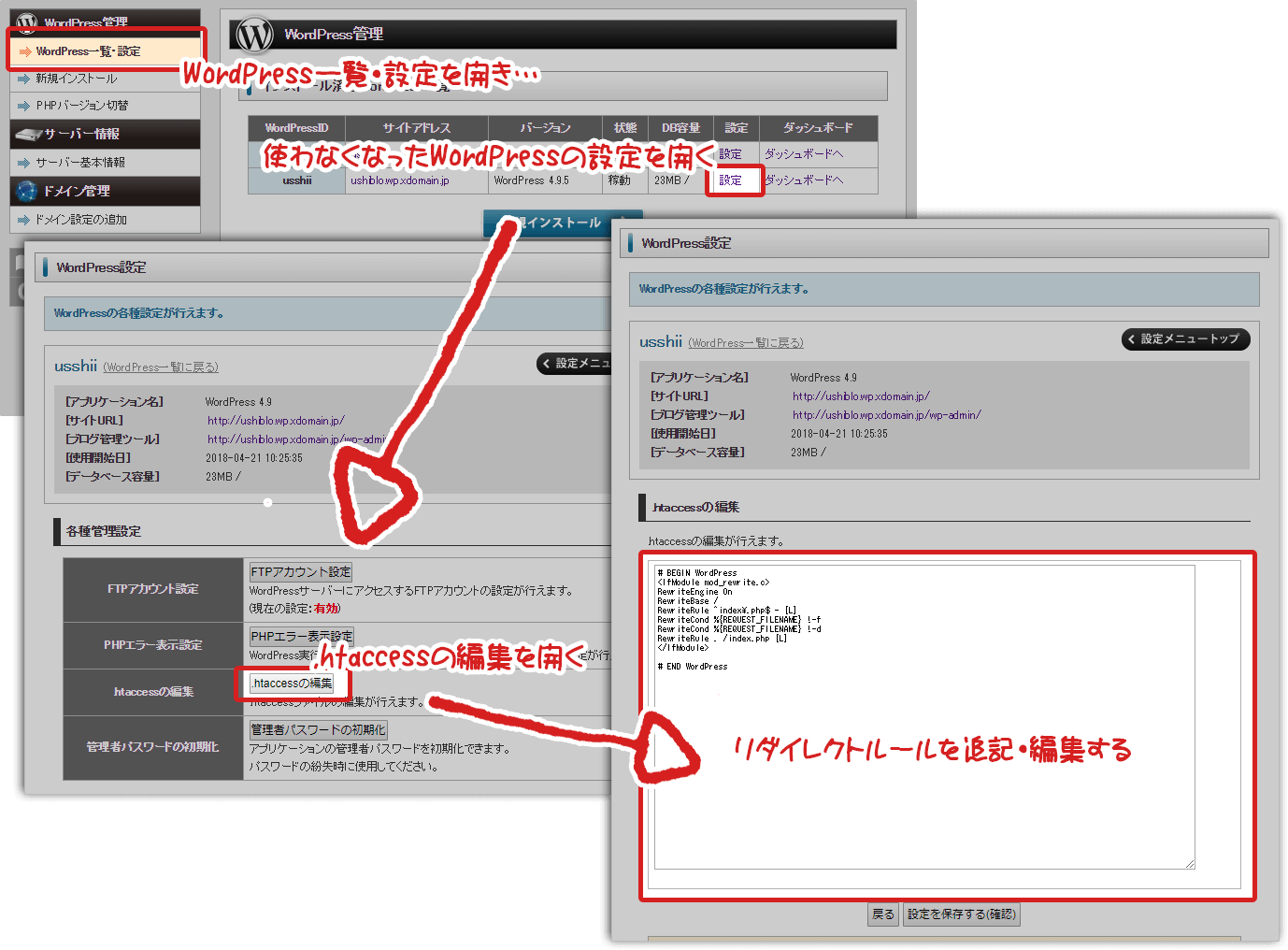
Task: Open http://ushiblo.wp.xdomain.jp/ link in right panel
Action: (x=861, y=396)
